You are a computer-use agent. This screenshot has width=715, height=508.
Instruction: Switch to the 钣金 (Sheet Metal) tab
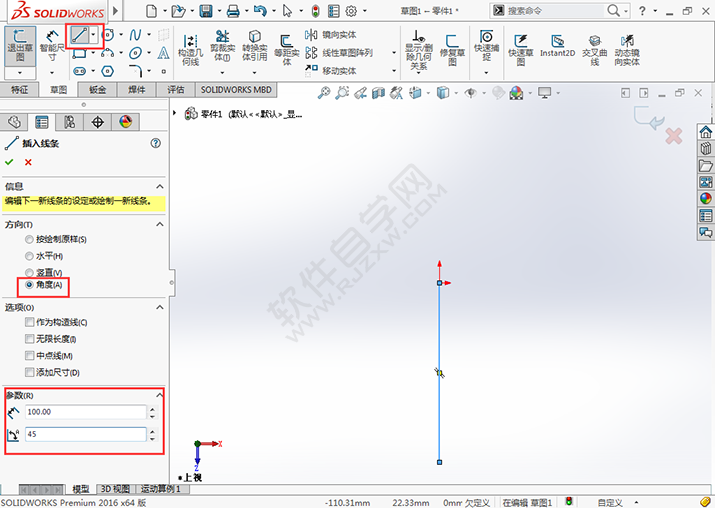[x=98, y=90]
